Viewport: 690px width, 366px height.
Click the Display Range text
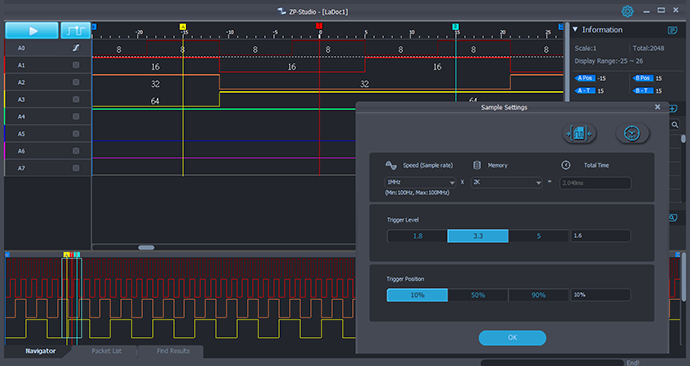609,61
